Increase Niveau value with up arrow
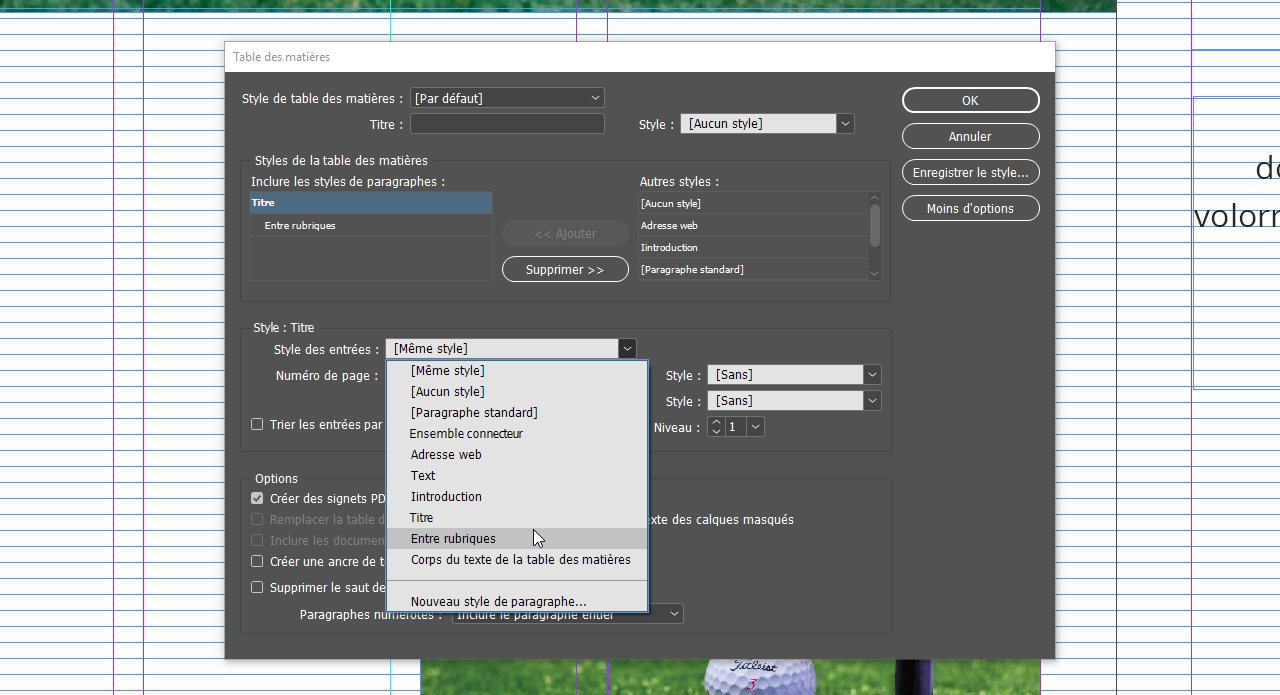 coord(716,422)
